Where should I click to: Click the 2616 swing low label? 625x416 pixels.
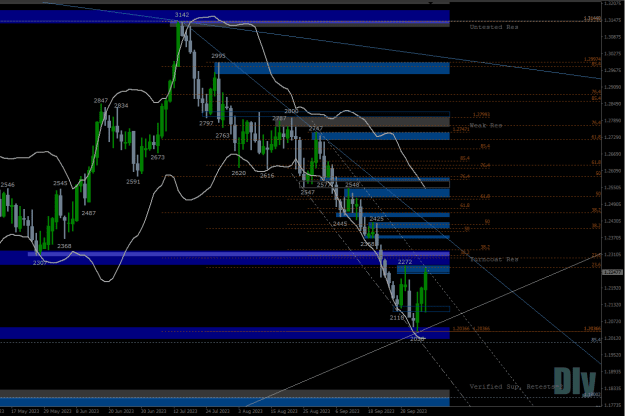pyautogui.click(x=267, y=175)
